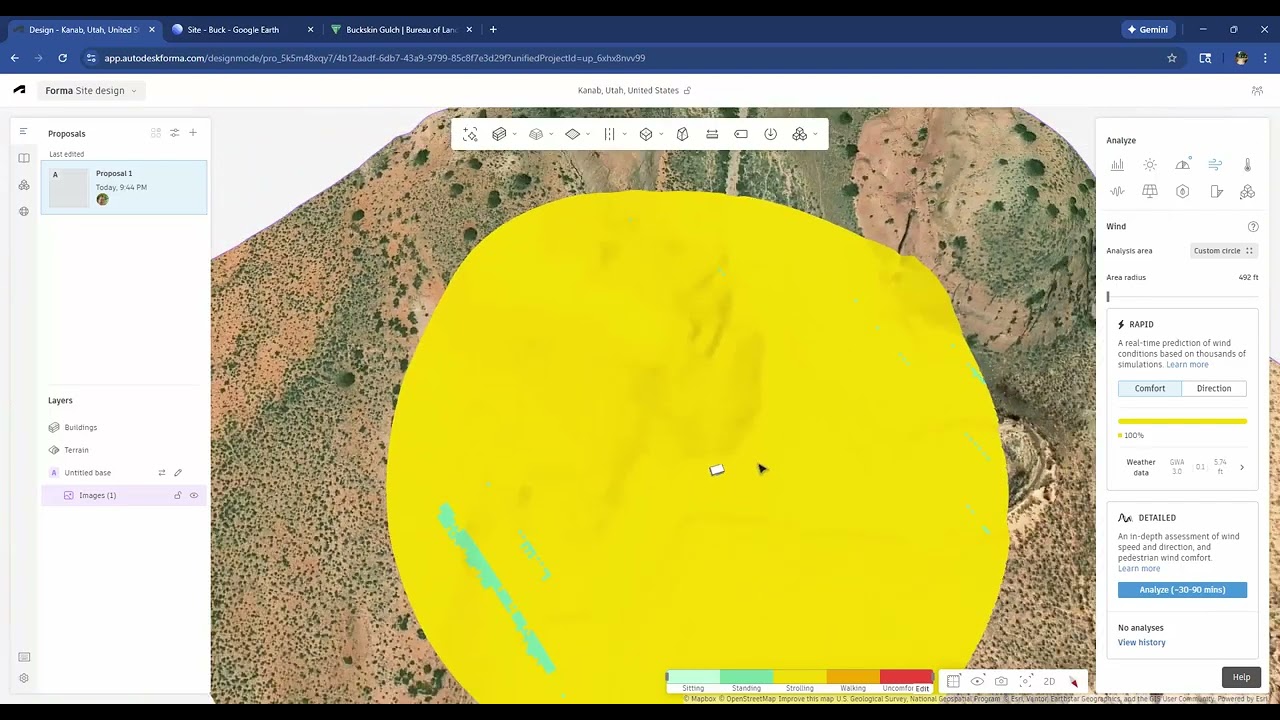This screenshot has width=1280, height=720.
Task: Open the stacked cubes library tool
Action: click(x=799, y=134)
